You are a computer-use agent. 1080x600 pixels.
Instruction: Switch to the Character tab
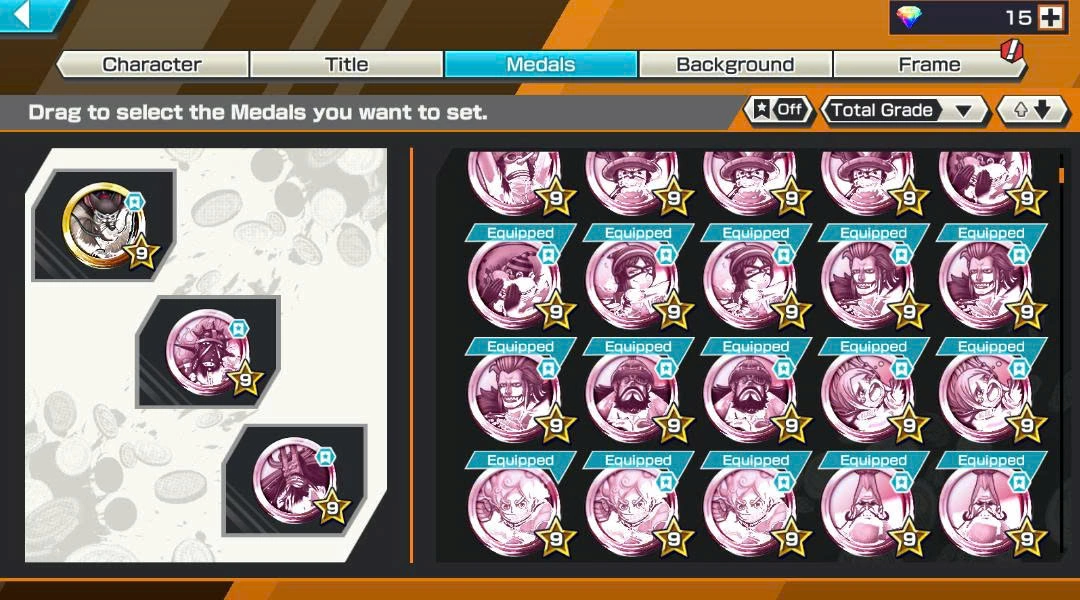pyautogui.click(x=152, y=64)
